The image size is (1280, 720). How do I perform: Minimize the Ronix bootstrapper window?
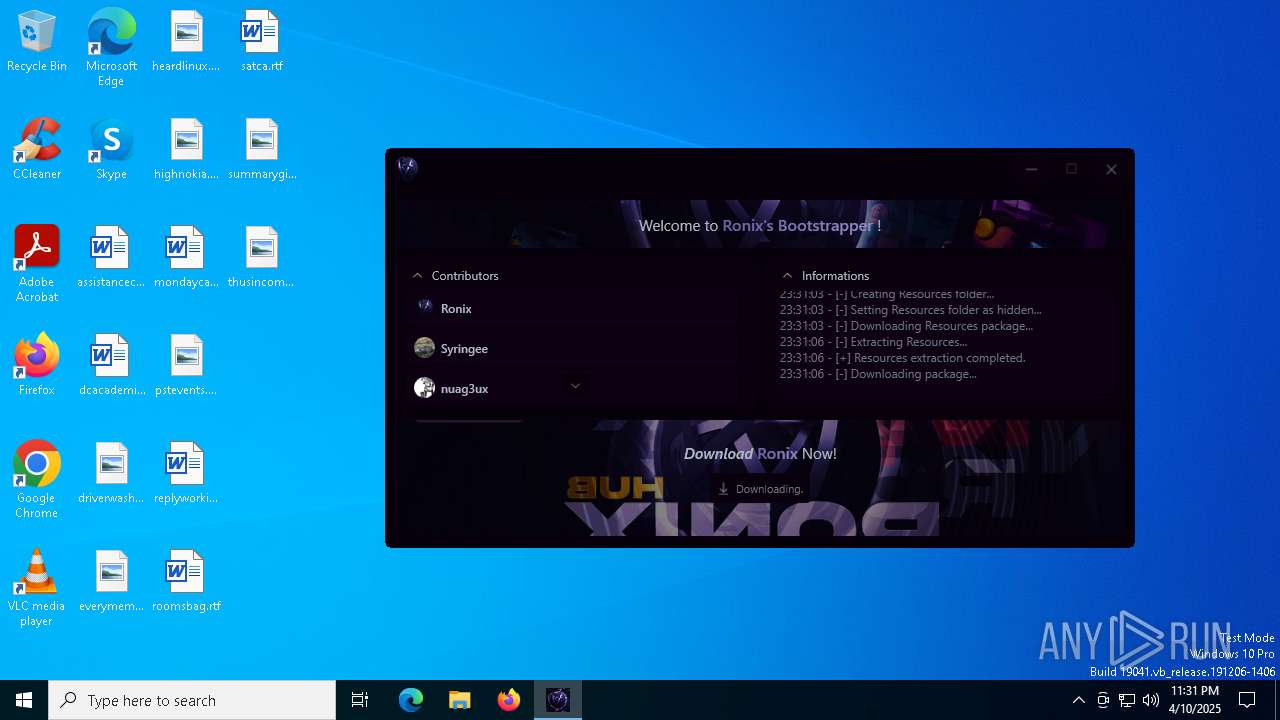tap(1031, 169)
